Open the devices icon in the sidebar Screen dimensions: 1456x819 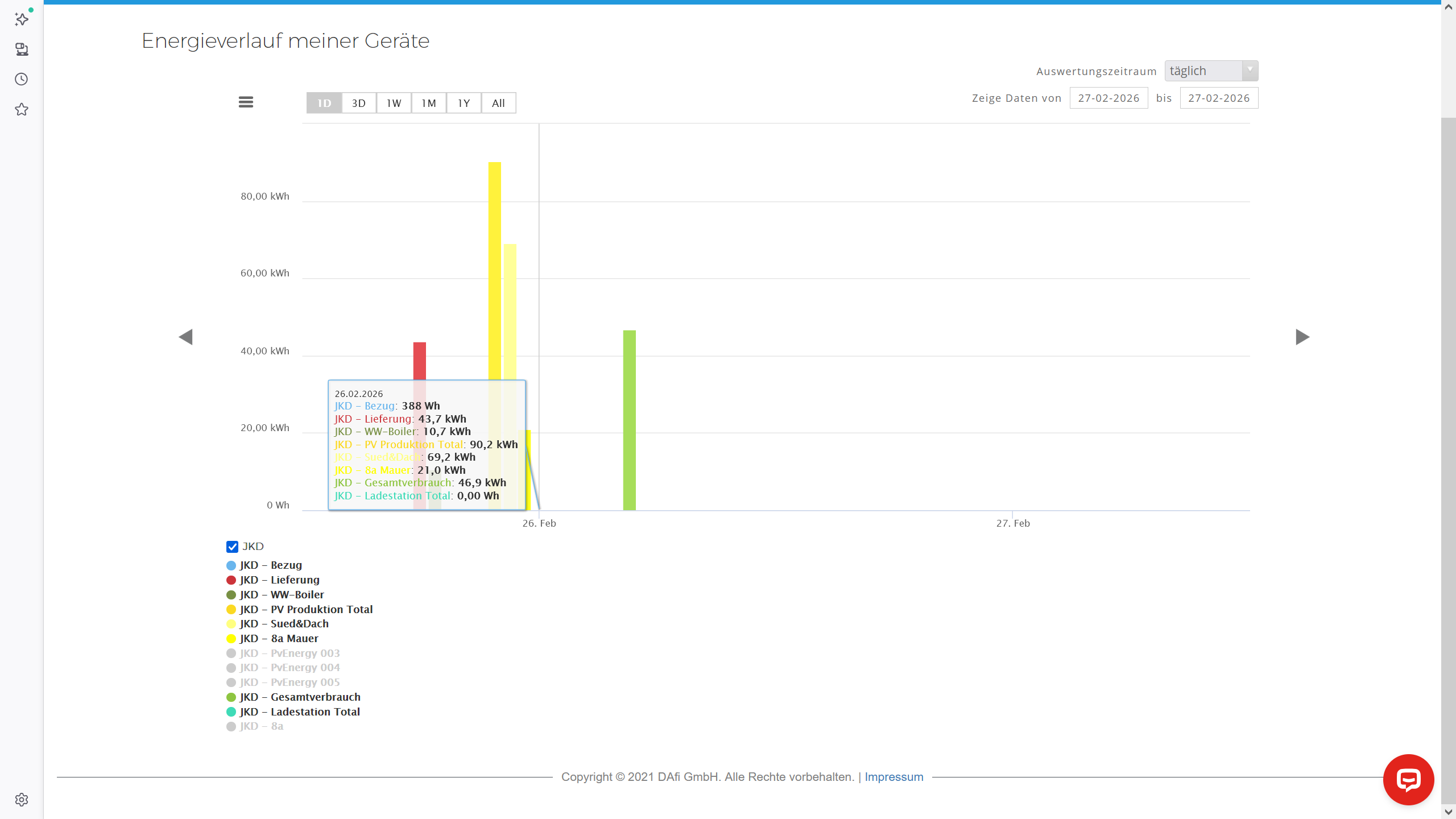click(x=22, y=49)
